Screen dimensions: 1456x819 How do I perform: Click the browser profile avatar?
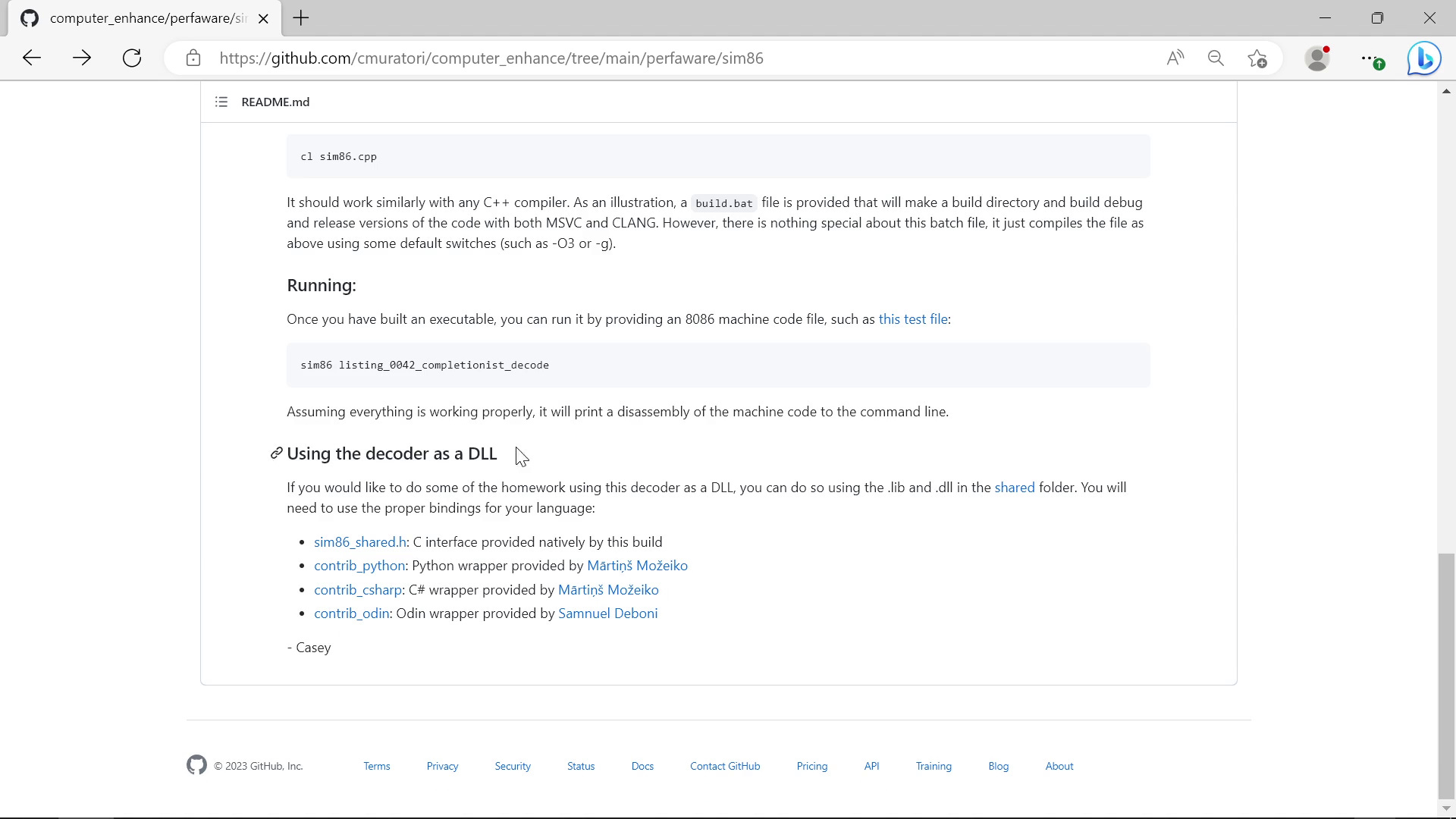(x=1317, y=58)
